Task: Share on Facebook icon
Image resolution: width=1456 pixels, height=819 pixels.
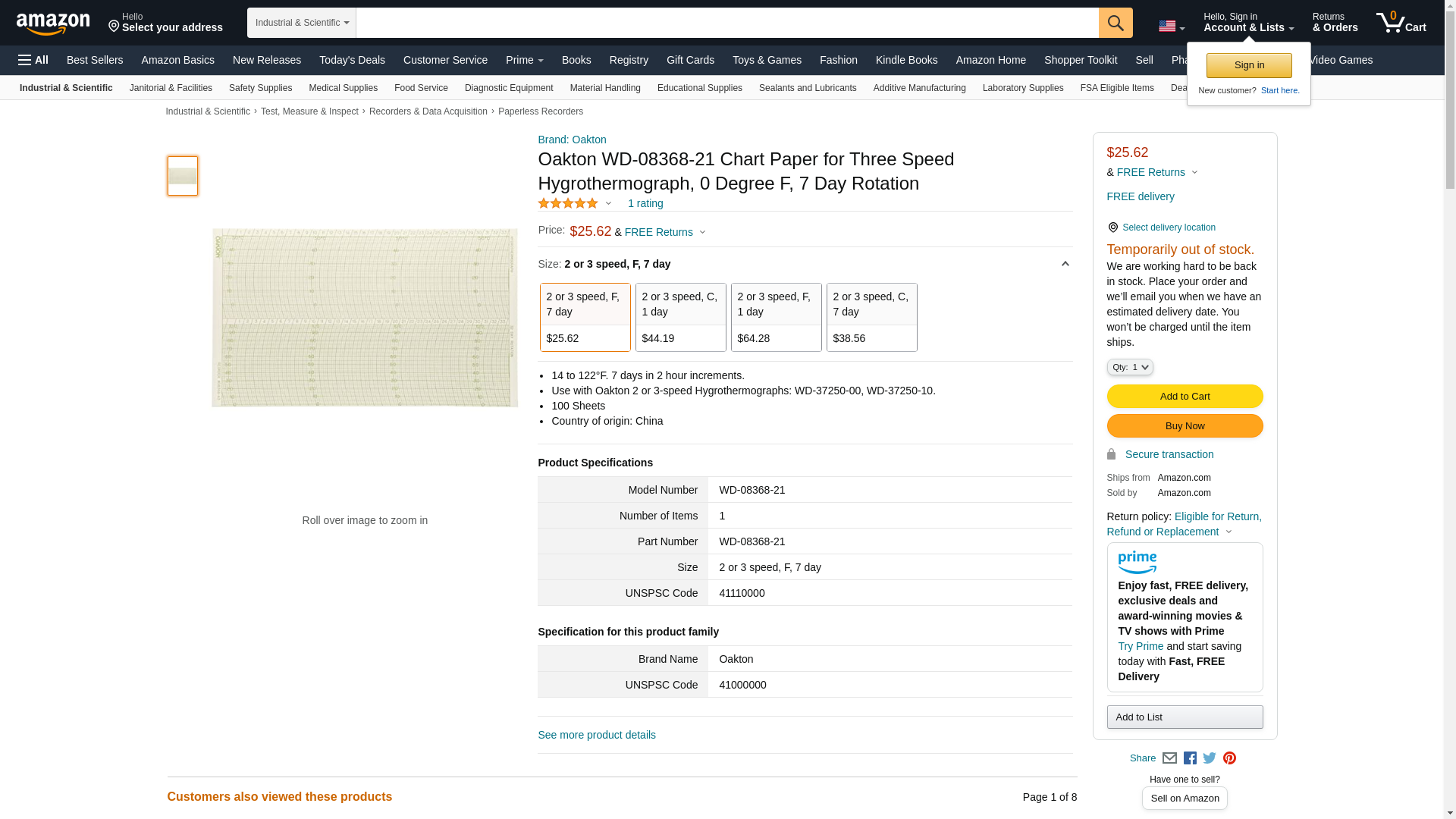Action: [1190, 758]
